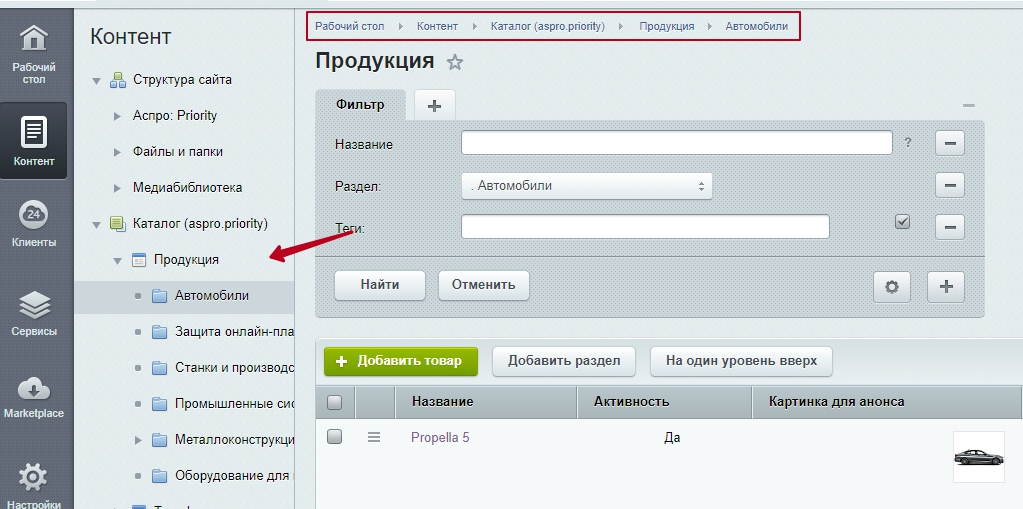Click the Каталог (aspro.priority) icon

click(117, 224)
